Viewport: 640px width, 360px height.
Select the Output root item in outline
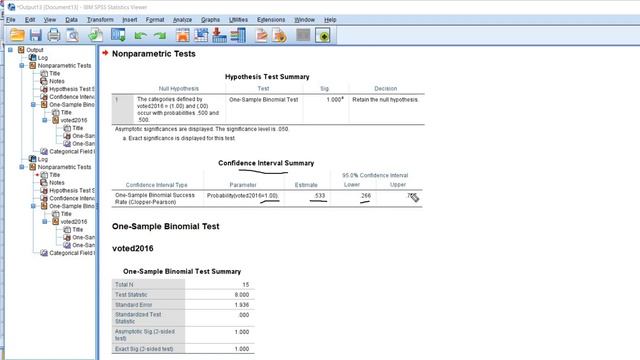pyautogui.click(x=35, y=50)
